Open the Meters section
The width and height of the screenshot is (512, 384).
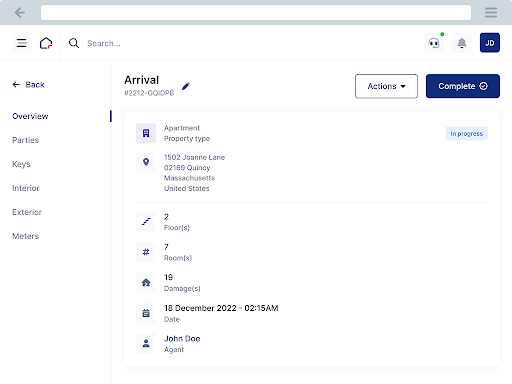tap(26, 236)
